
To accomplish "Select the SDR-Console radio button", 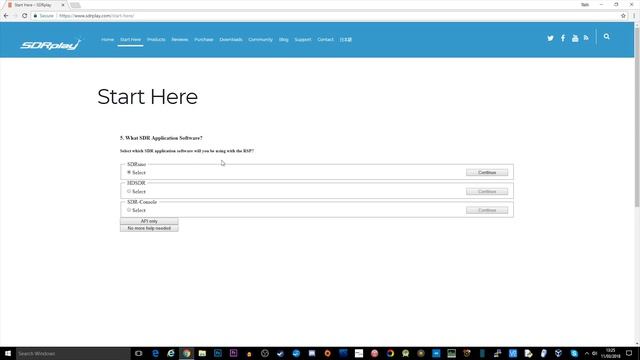I will coord(129,210).
